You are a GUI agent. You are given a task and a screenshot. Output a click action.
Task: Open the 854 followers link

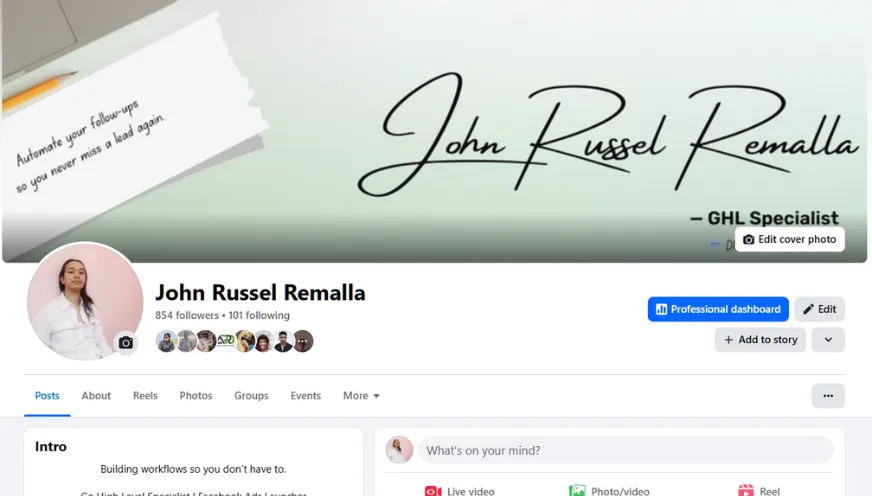coord(187,315)
